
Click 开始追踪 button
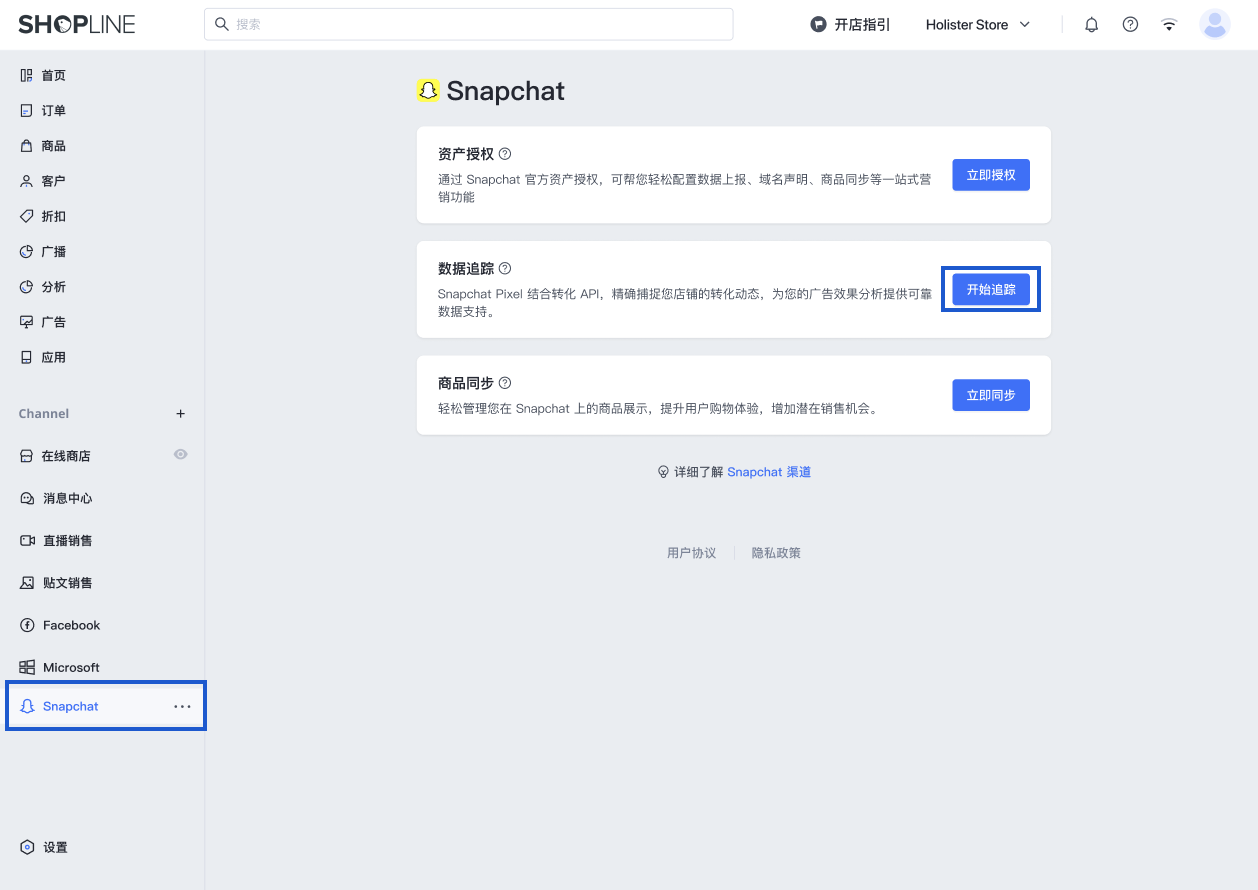(x=991, y=289)
